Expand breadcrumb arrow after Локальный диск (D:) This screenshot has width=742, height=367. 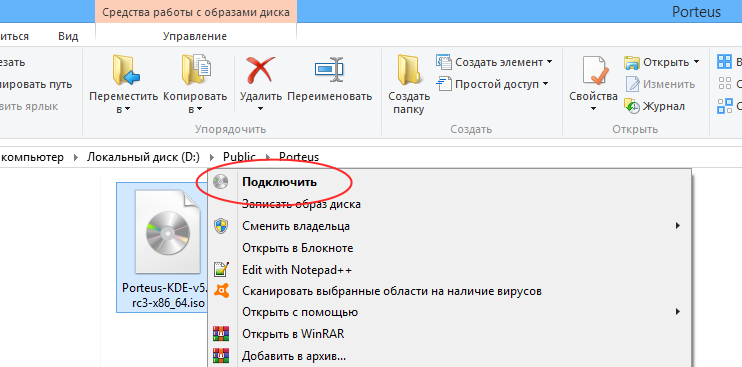coord(212,157)
